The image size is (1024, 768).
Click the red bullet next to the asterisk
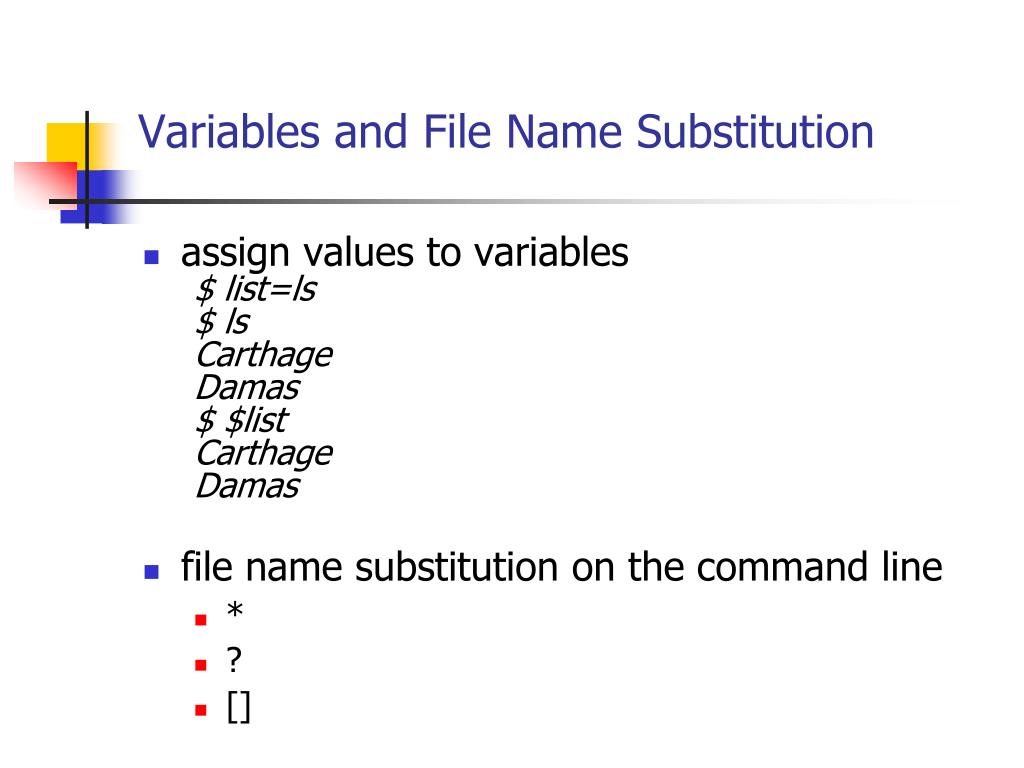[x=200, y=620]
